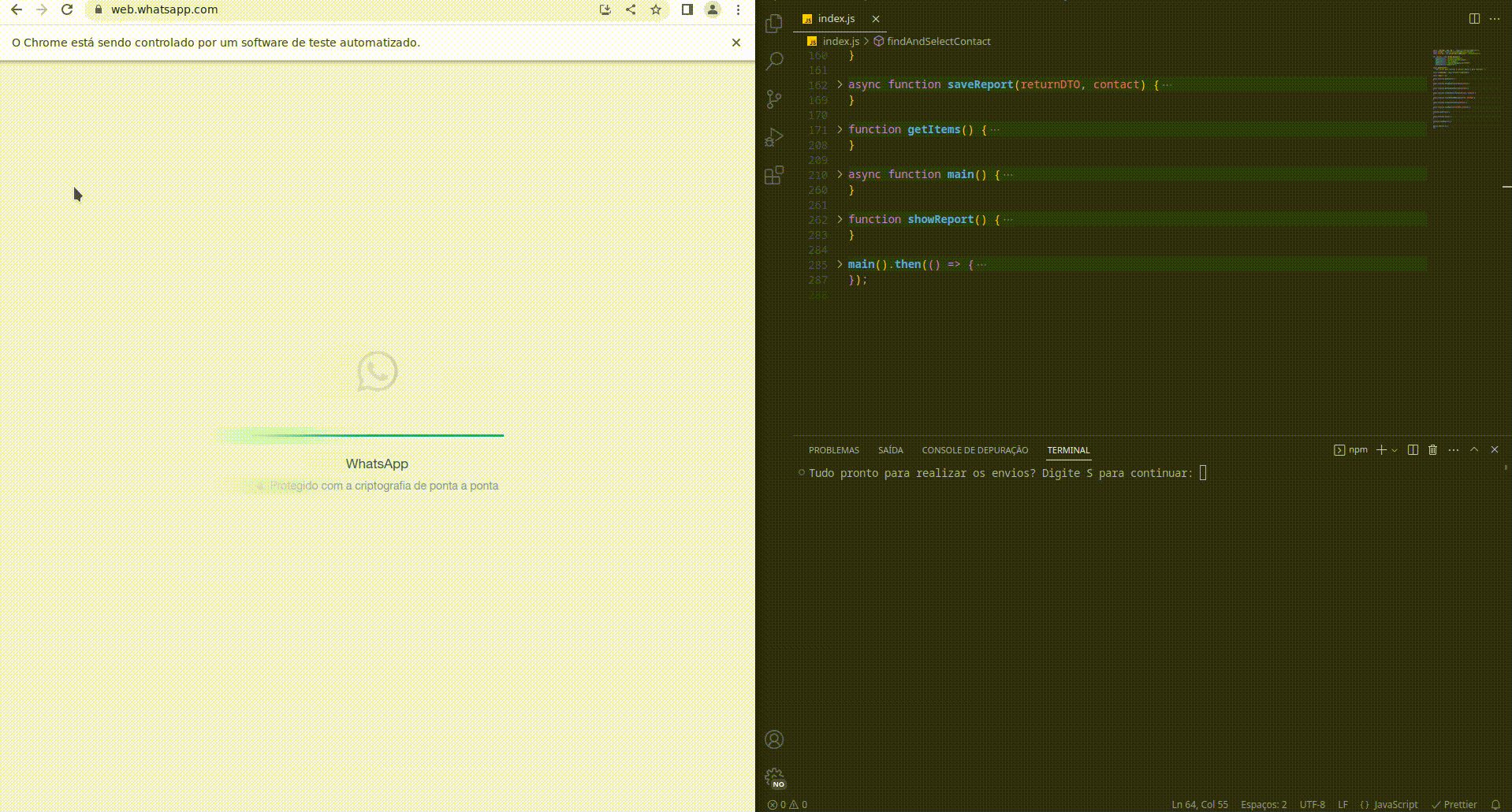This screenshot has height=812, width=1512.
Task: Switch to PROBLEMAS panel tab
Action: tap(833, 450)
